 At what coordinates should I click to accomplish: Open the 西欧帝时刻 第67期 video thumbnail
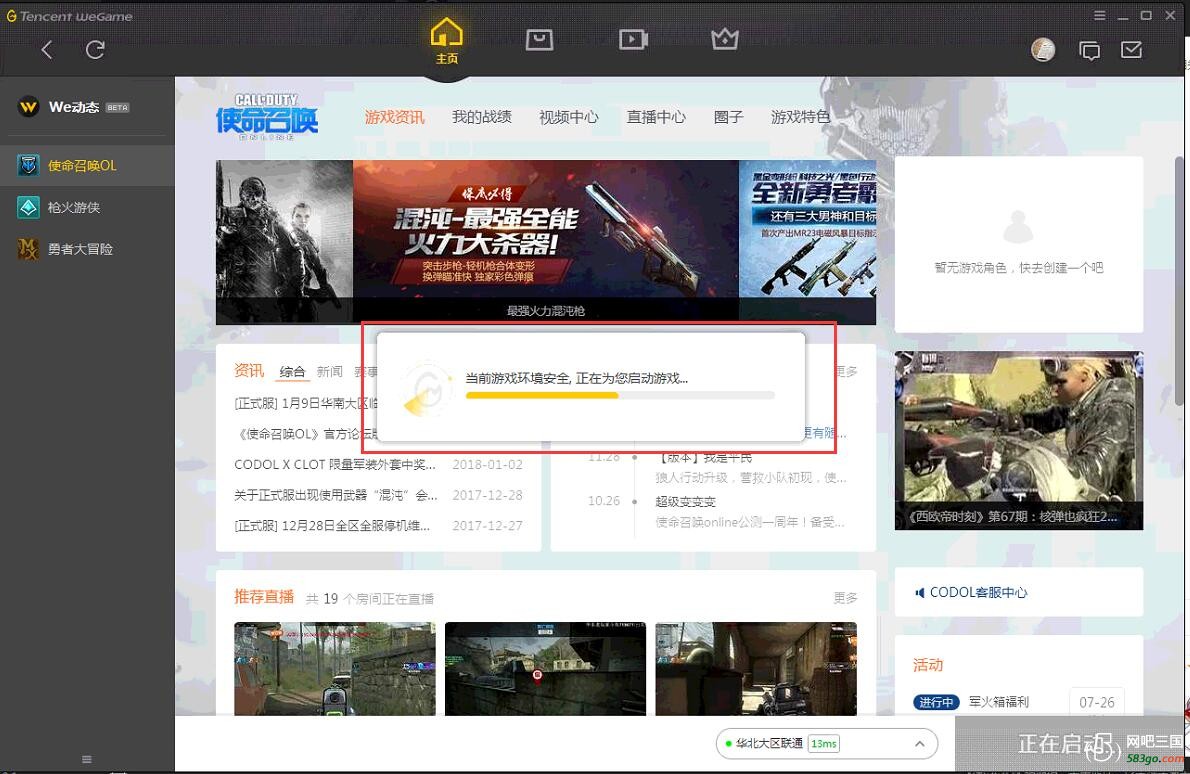click(x=1018, y=440)
